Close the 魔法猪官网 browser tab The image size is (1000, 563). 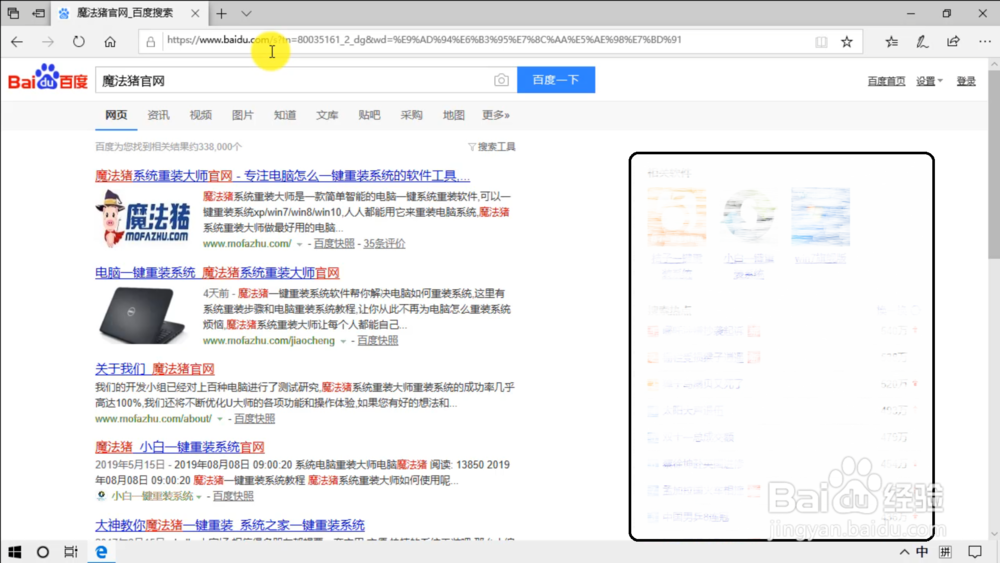(195, 13)
